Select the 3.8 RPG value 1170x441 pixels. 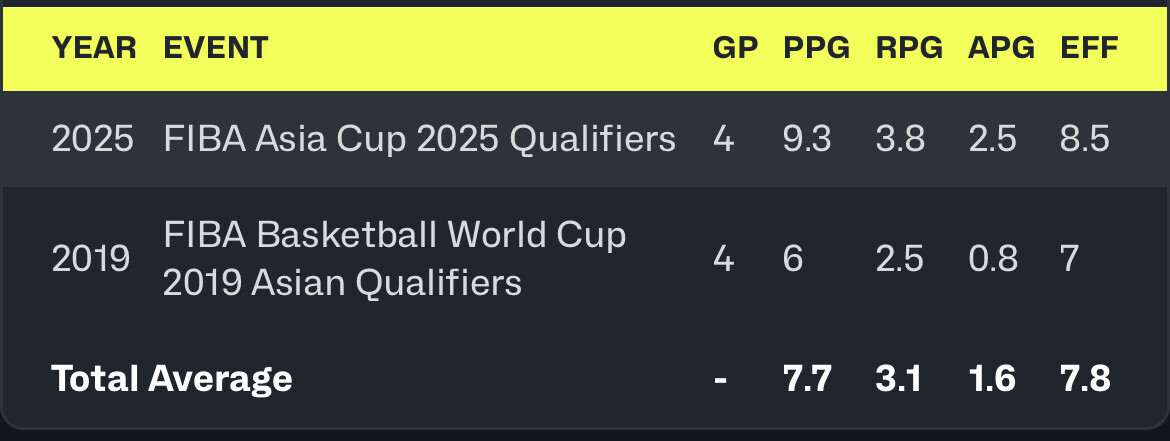900,139
